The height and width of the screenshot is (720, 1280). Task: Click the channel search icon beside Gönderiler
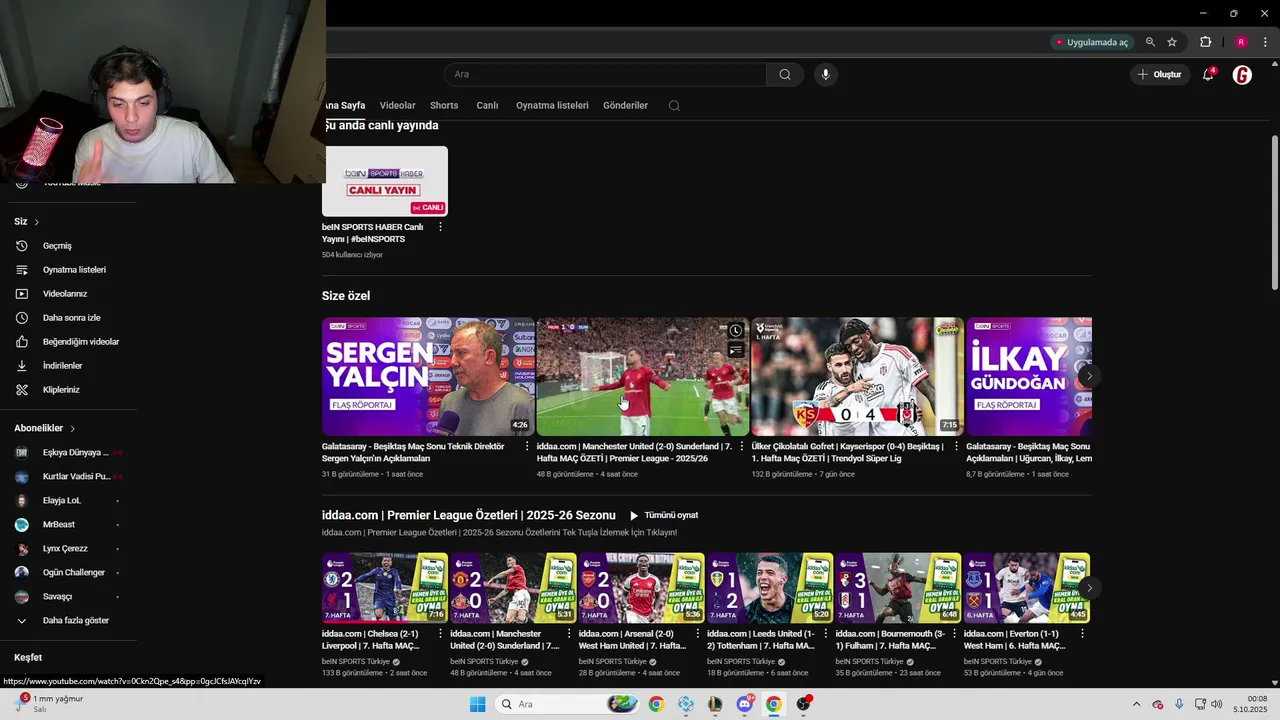coord(674,105)
